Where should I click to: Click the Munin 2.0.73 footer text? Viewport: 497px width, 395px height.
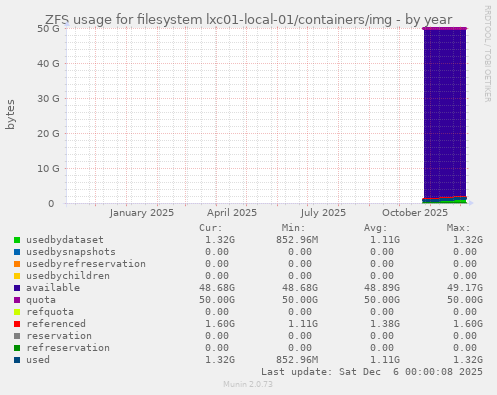[248, 384]
